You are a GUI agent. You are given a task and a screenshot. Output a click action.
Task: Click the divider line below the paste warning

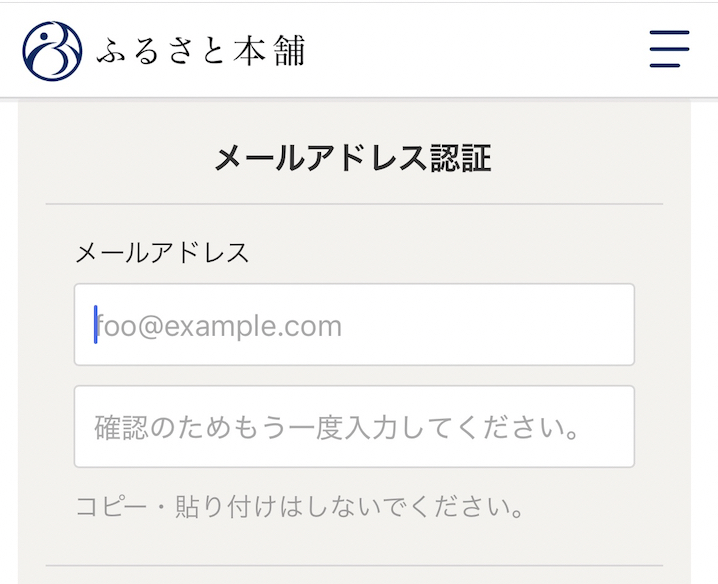(354, 567)
